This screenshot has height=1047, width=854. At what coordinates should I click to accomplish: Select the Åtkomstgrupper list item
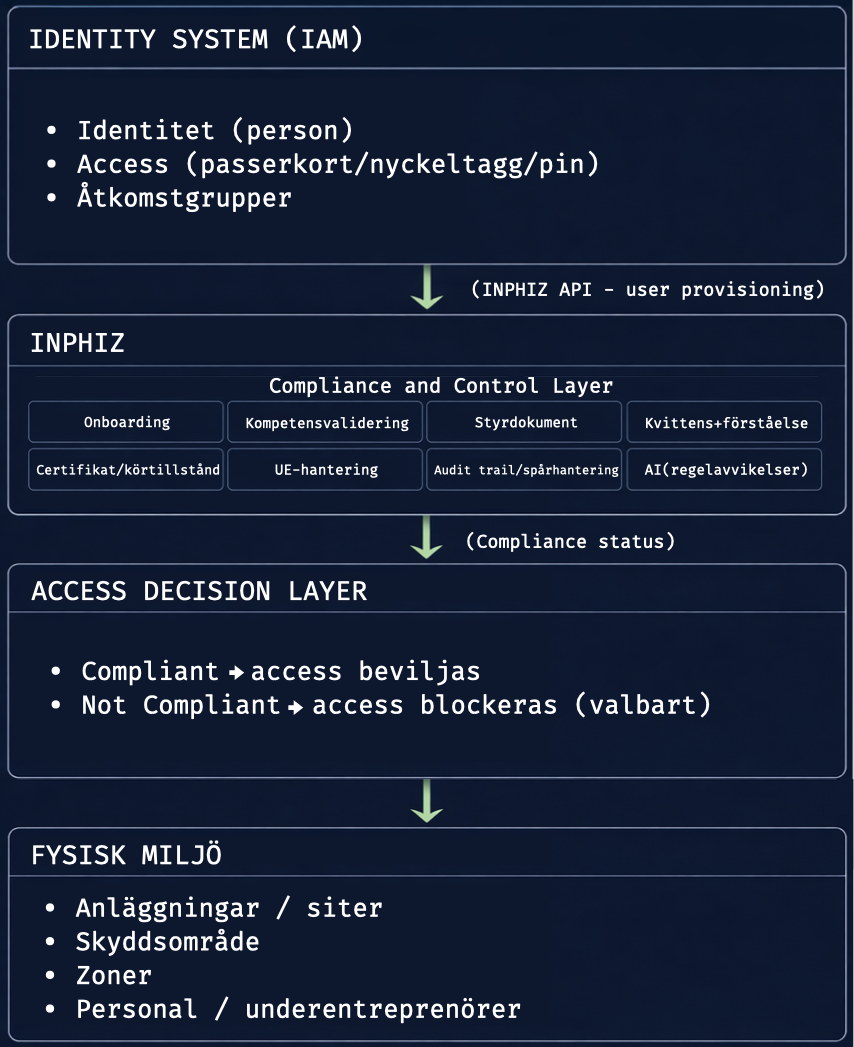pyautogui.click(x=184, y=197)
